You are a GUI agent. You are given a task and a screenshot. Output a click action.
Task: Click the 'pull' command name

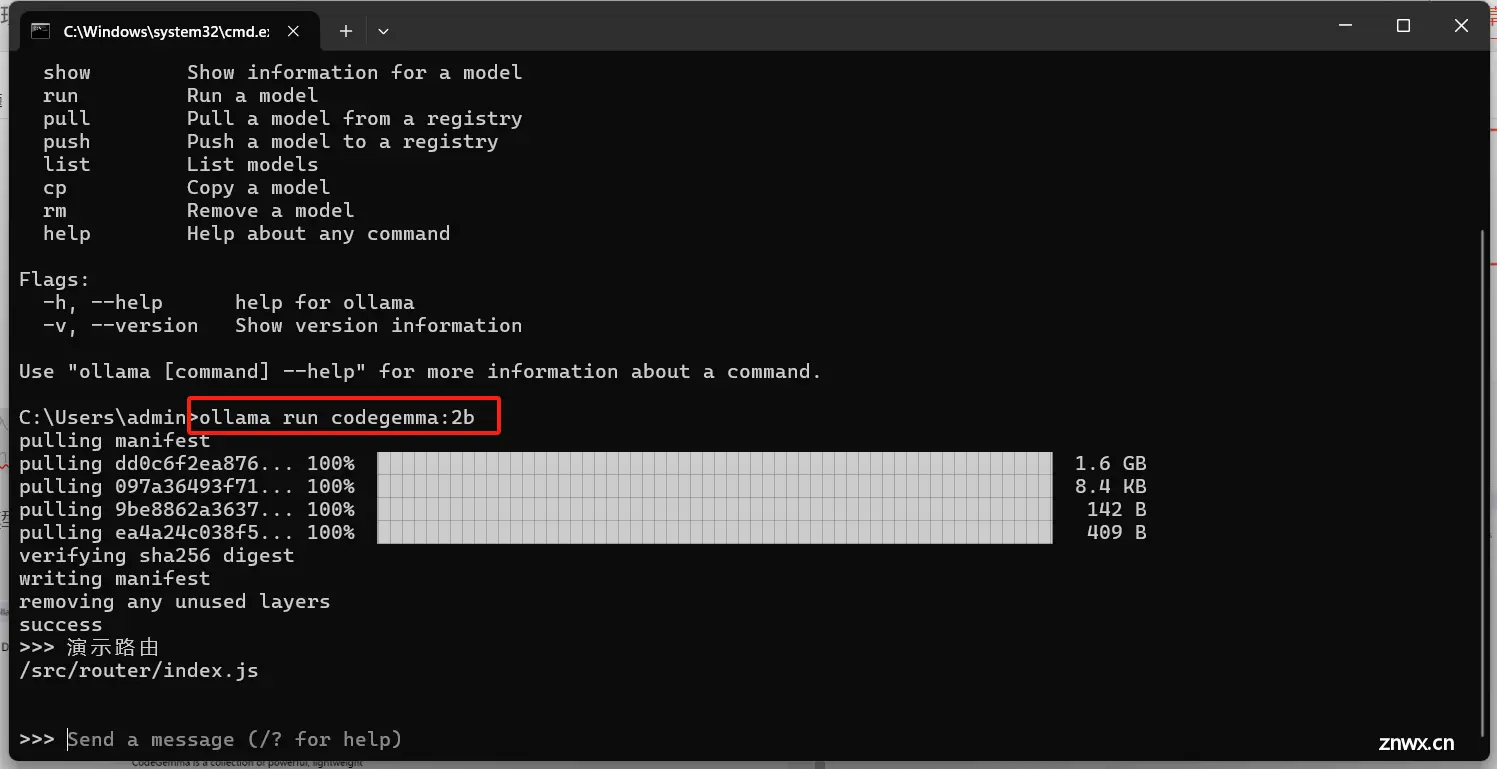[67, 118]
